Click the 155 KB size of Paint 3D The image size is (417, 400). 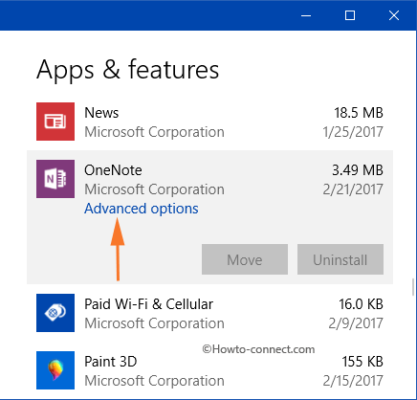click(362, 362)
